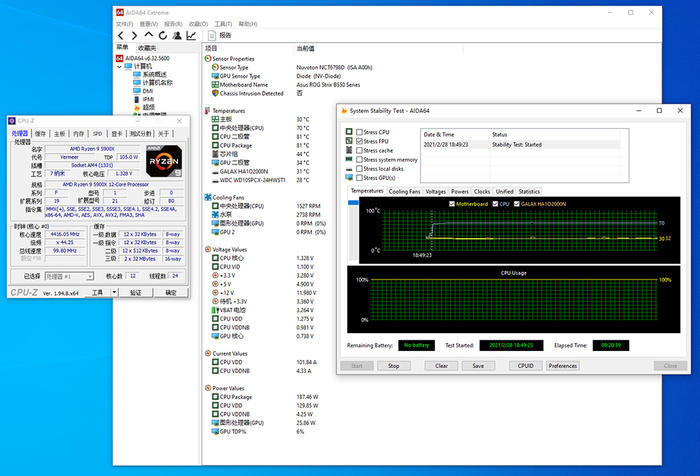
Task: Click the 水泵 pump fan icon
Action: click(215, 214)
